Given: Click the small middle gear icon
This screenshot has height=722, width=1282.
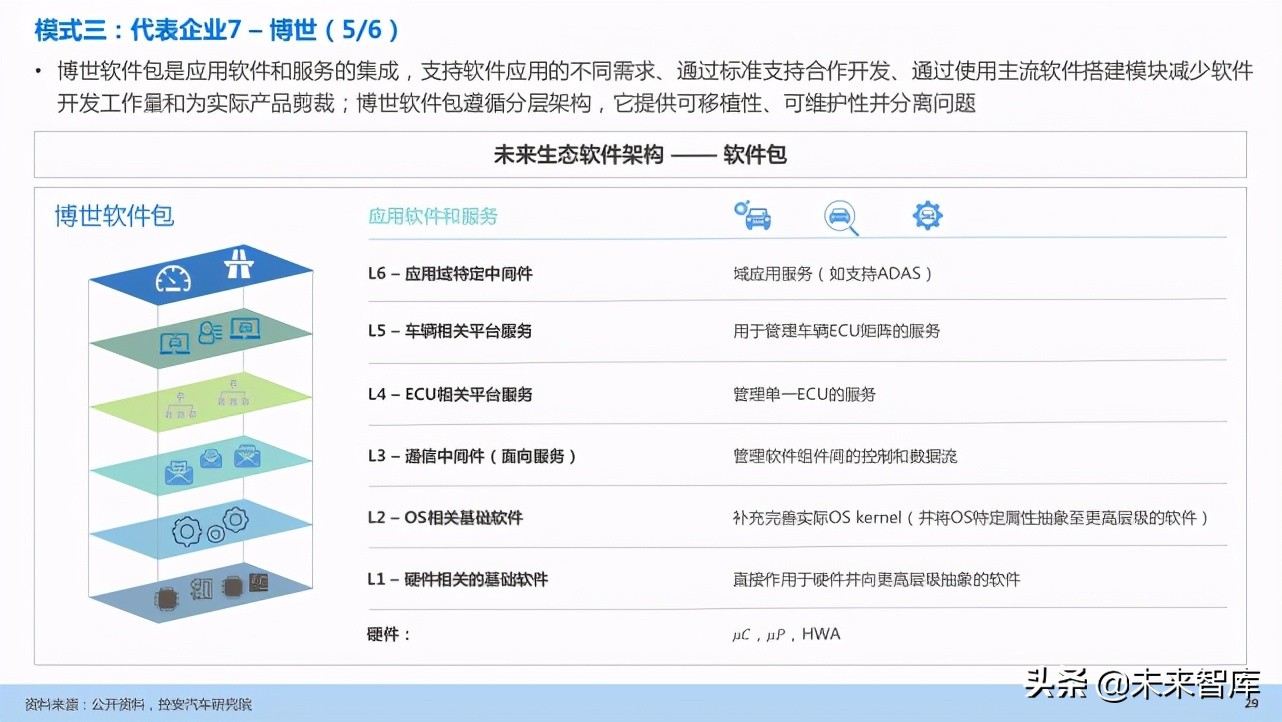Looking at the screenshot, I should coord(215,534).
